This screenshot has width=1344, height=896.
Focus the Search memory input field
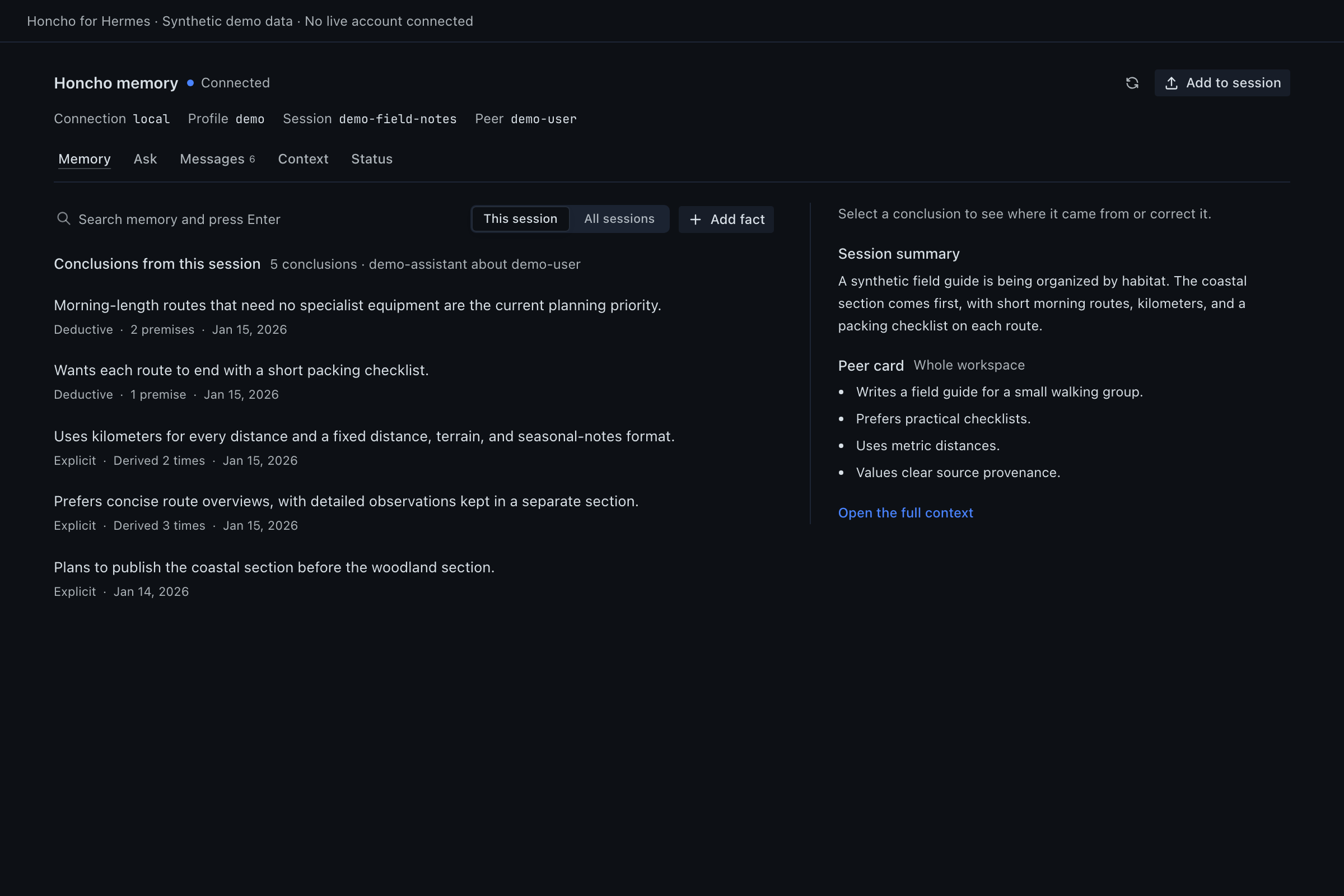(258, 220)
